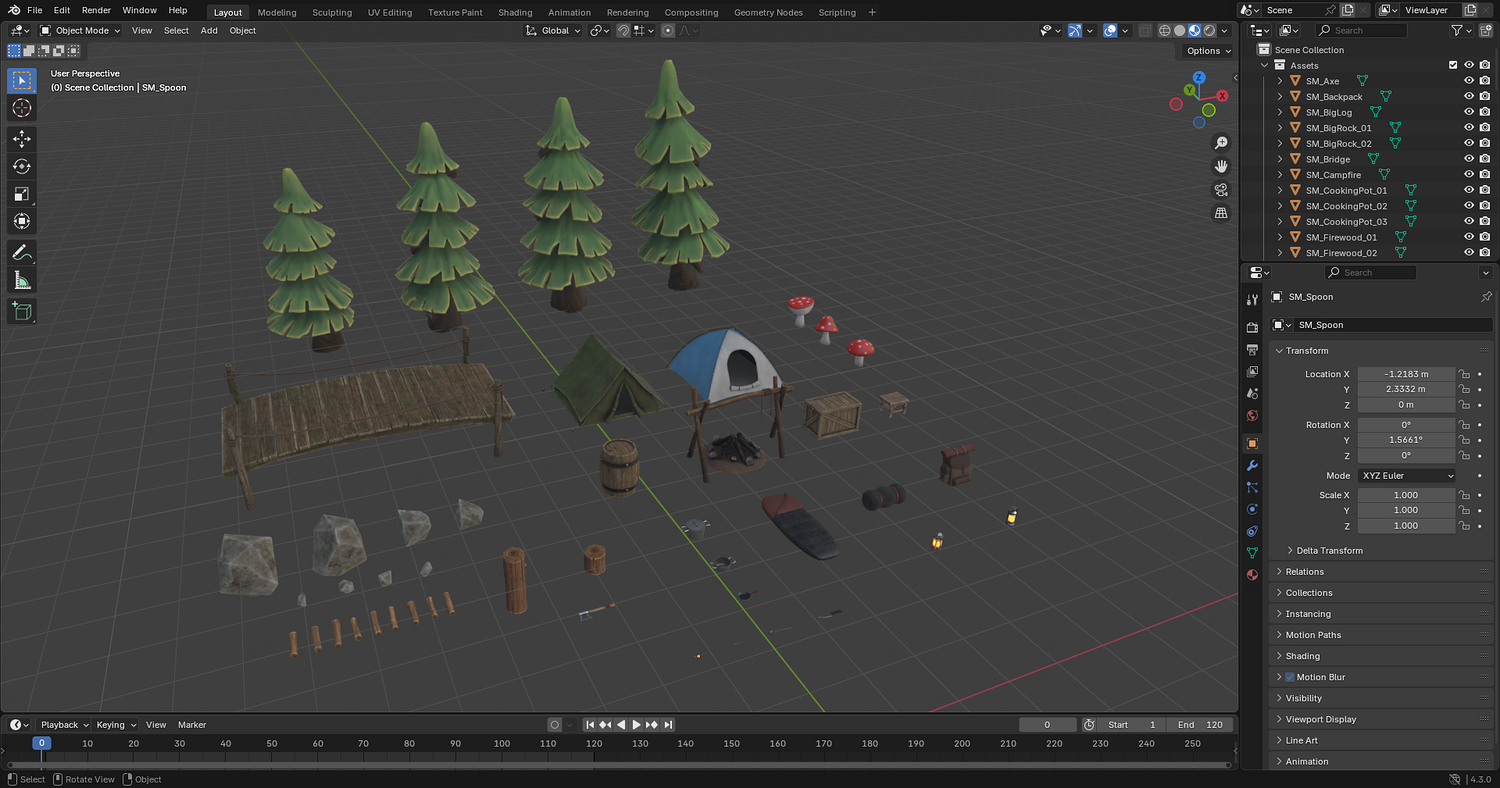Screen dimensions: 1500x788
Task: Open the Object Data mesh tab
Action: [x=1252, y=553]
